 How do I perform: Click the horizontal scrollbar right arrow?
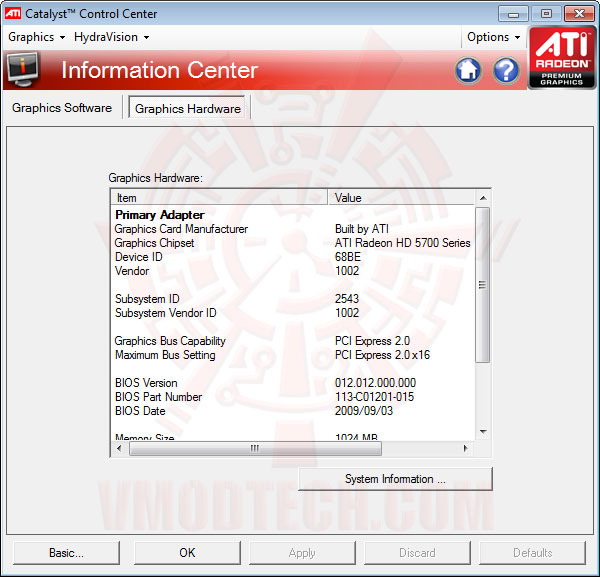pos(465,448)
